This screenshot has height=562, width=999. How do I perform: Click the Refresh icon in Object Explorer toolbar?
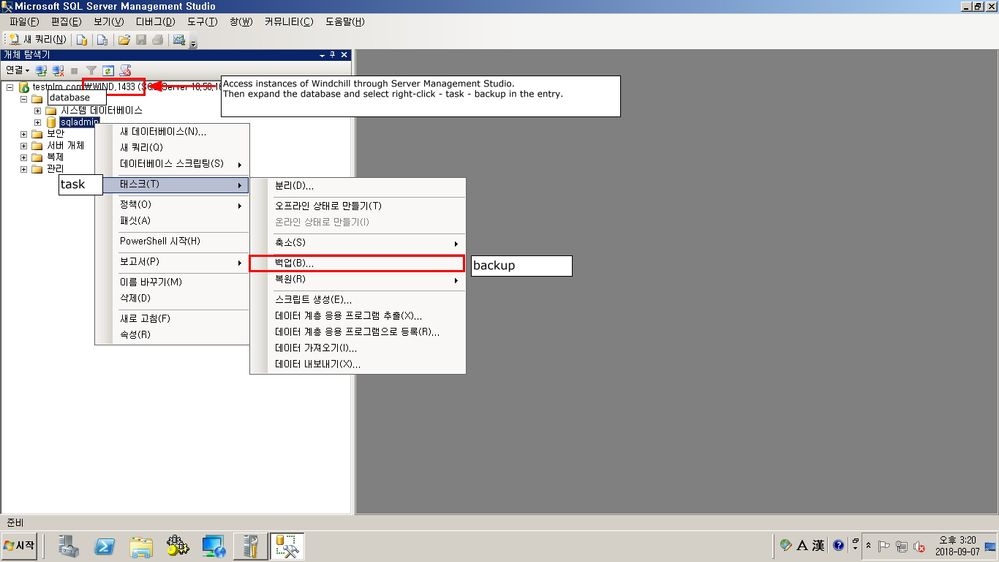108,70
